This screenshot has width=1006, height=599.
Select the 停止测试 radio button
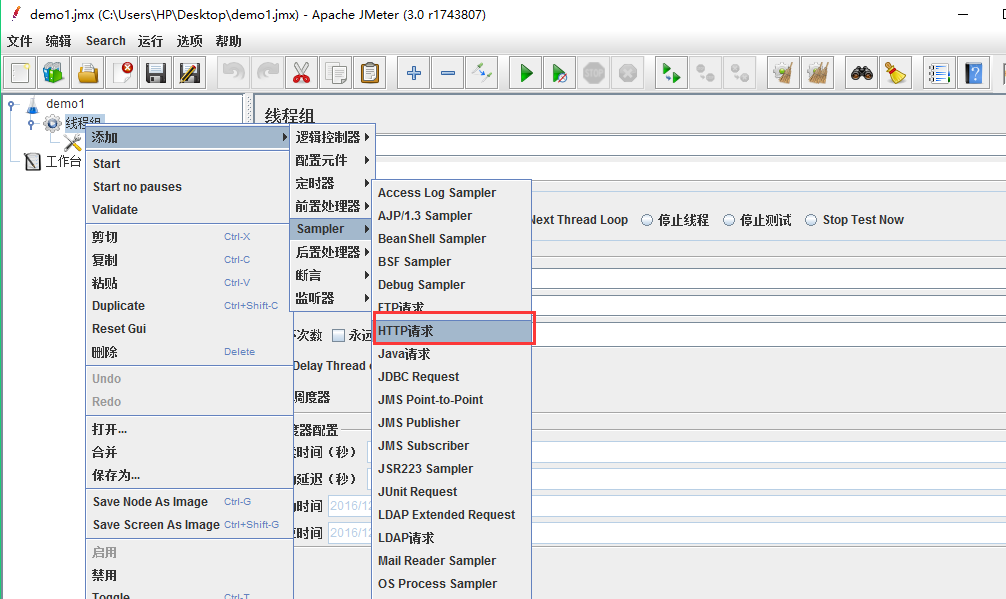point(729,220)
